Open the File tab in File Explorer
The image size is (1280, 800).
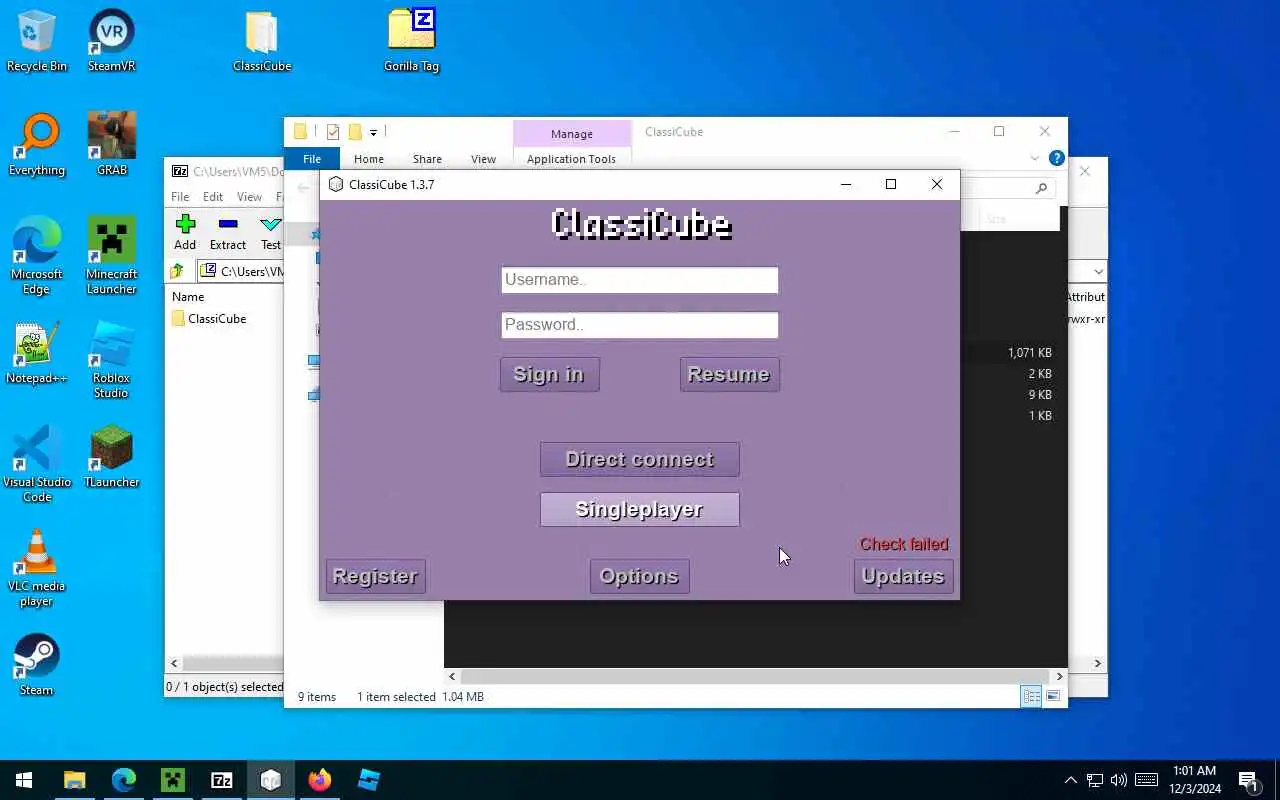point(312,159)
